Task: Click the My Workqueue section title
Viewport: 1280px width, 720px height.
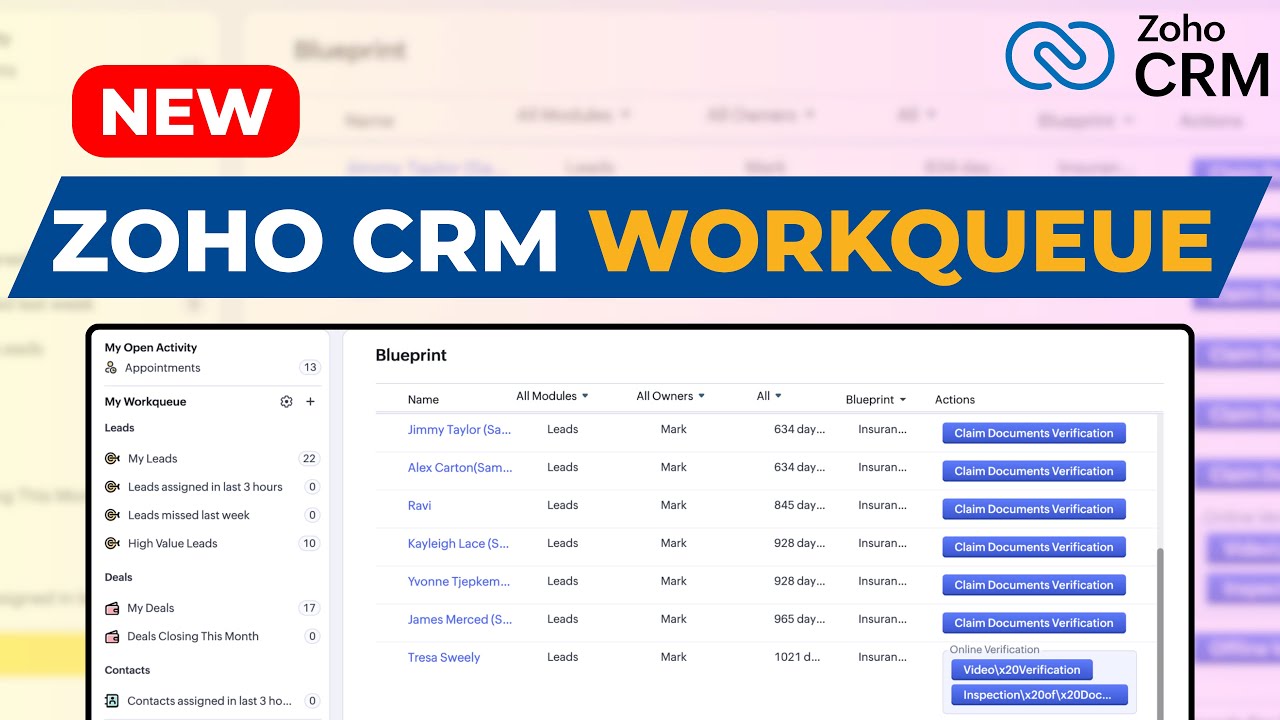Action: click(145, 402)
